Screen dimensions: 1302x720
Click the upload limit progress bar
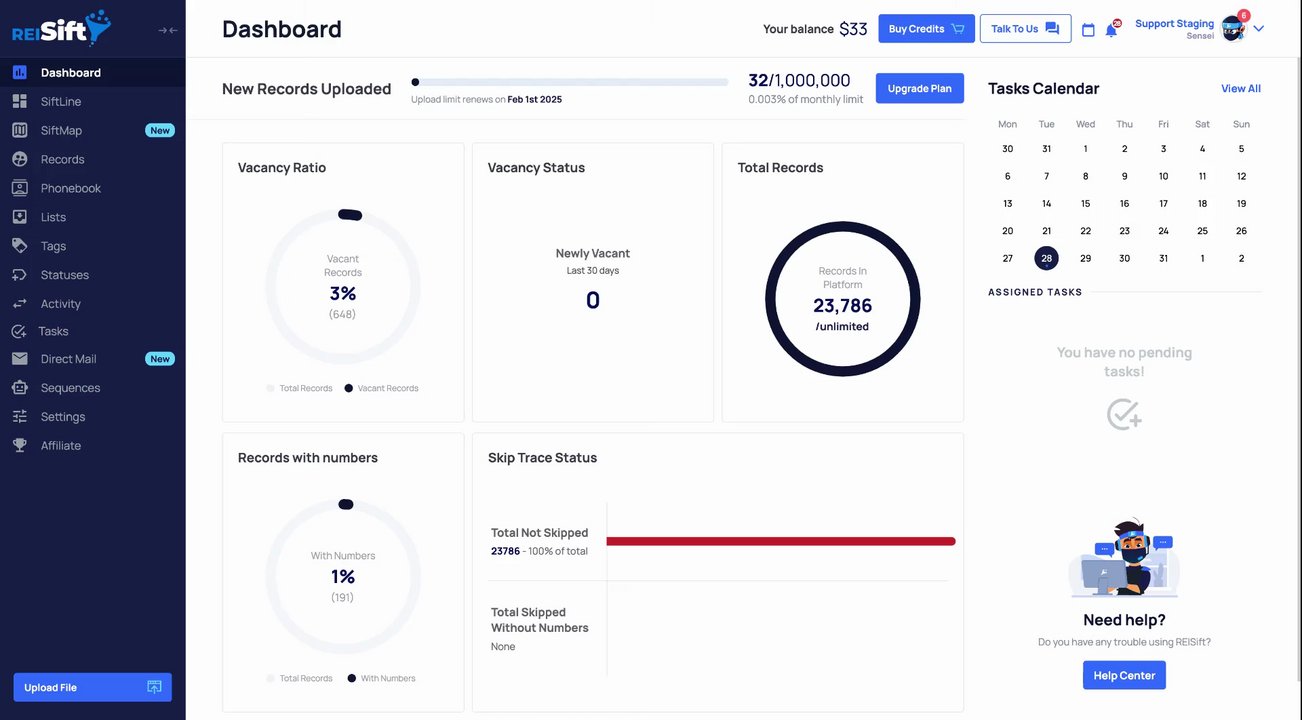point(570,82)
